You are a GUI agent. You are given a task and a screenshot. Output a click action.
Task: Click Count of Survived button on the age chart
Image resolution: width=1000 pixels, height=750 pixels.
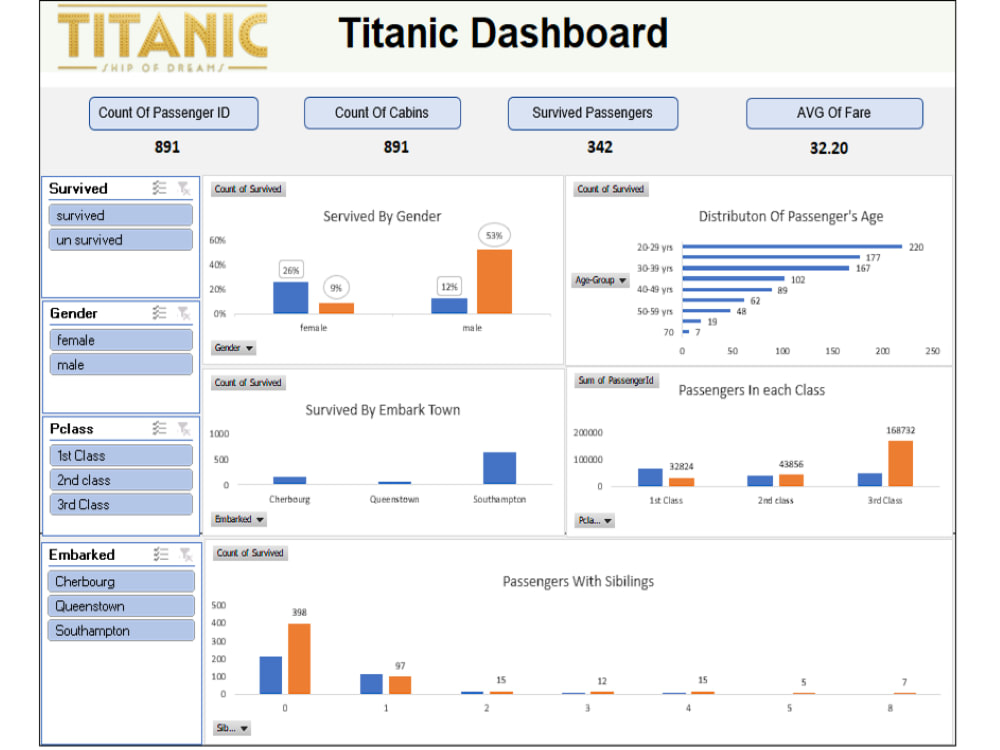[x=610, y=189]
